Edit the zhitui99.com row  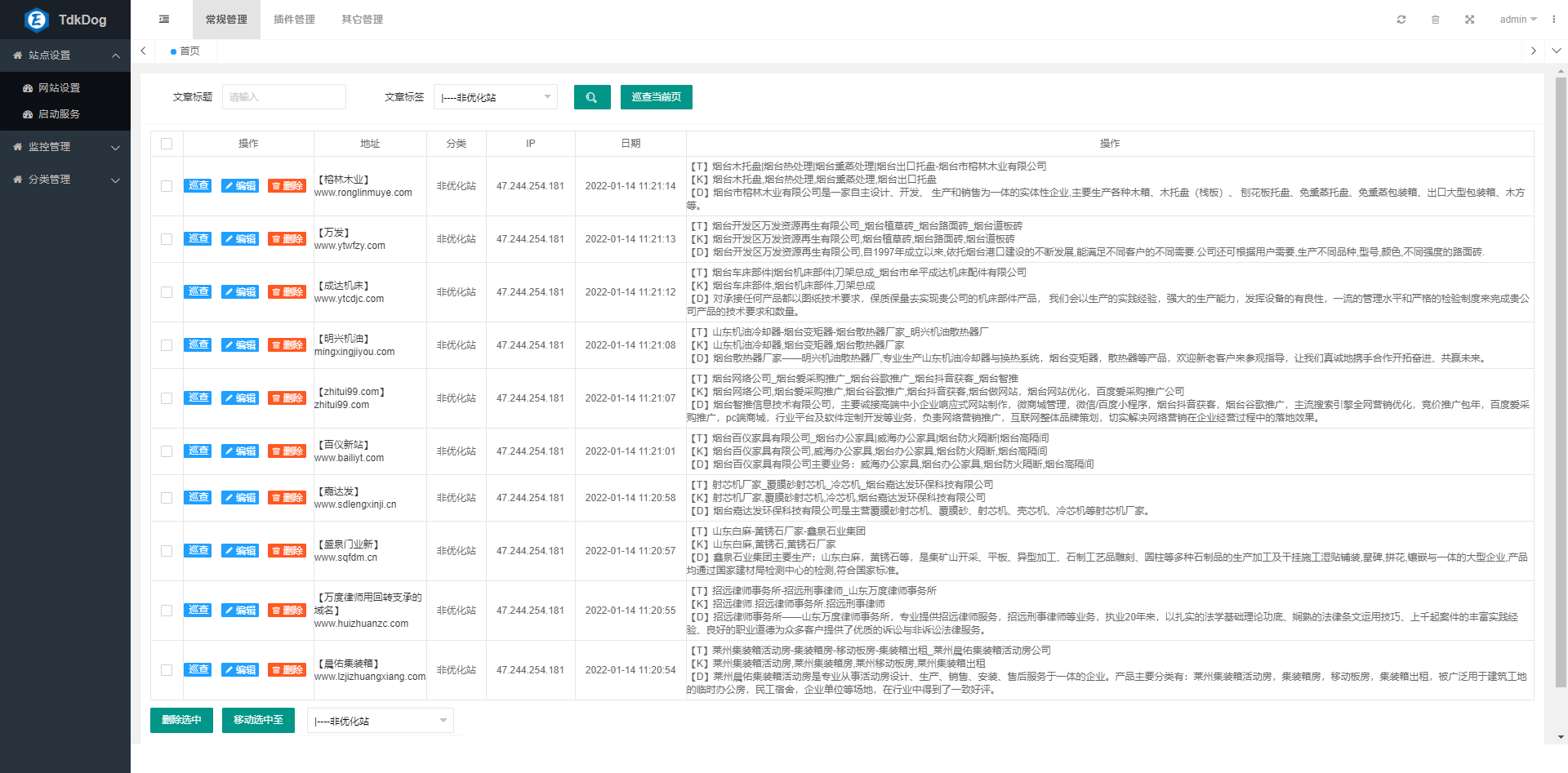pos(240,398)
